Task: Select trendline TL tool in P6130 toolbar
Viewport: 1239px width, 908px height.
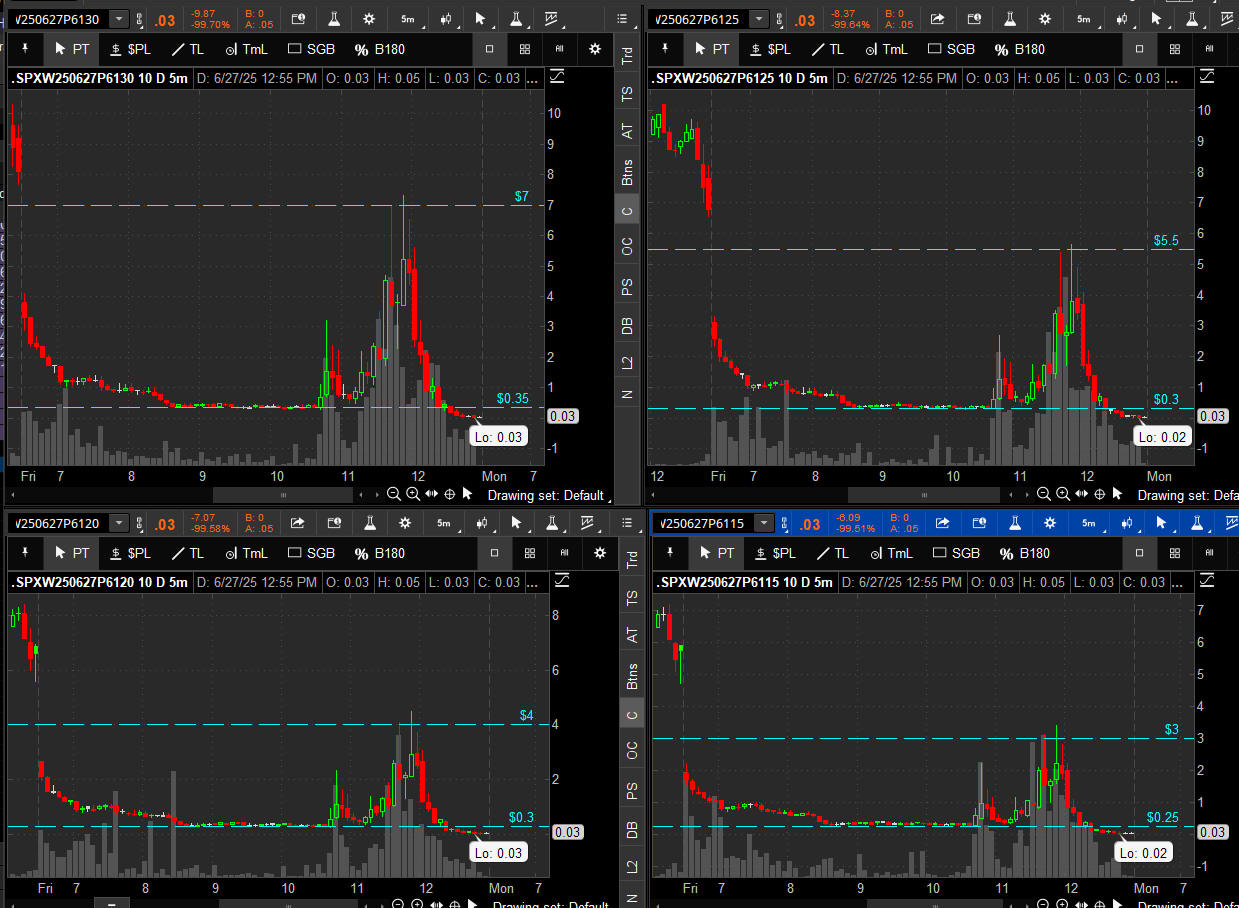Action: 187,49
